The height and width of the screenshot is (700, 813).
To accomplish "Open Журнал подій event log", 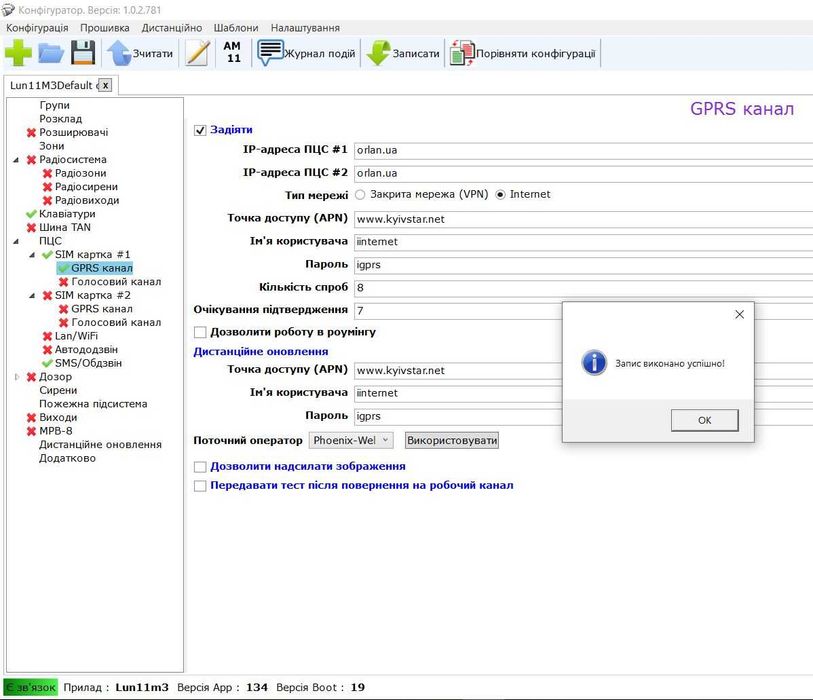I will tap(306, 53).
